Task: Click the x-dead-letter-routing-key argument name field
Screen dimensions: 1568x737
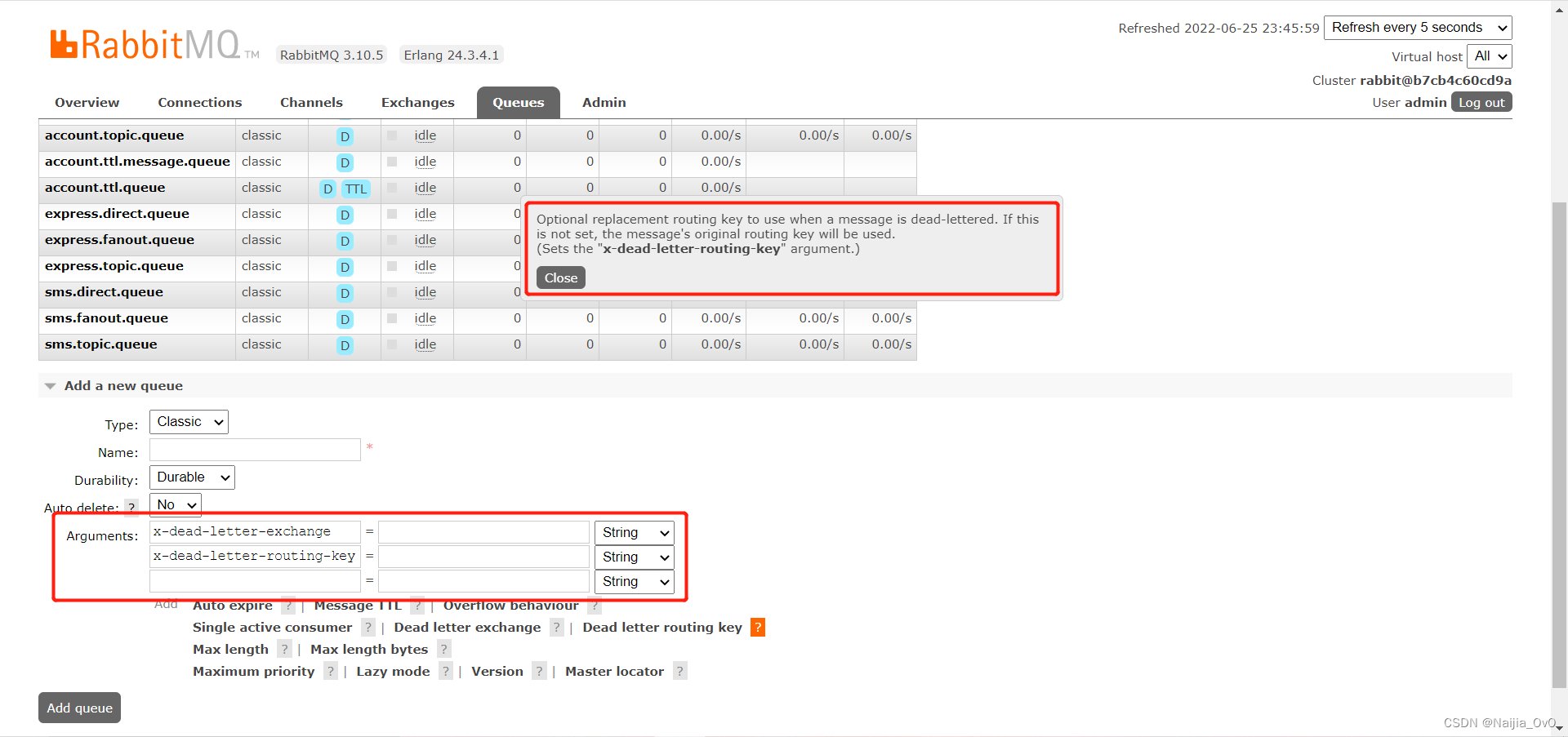Action: 255,557
